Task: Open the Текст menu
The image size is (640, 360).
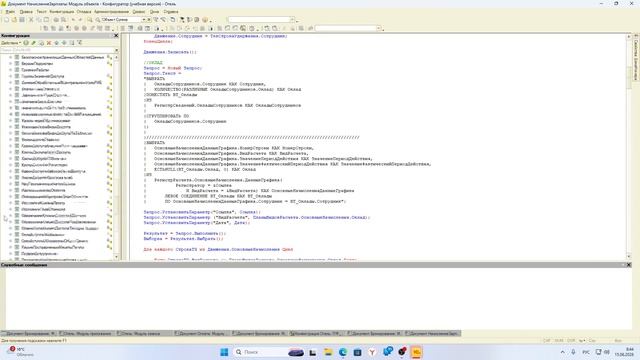Action: 41,12
